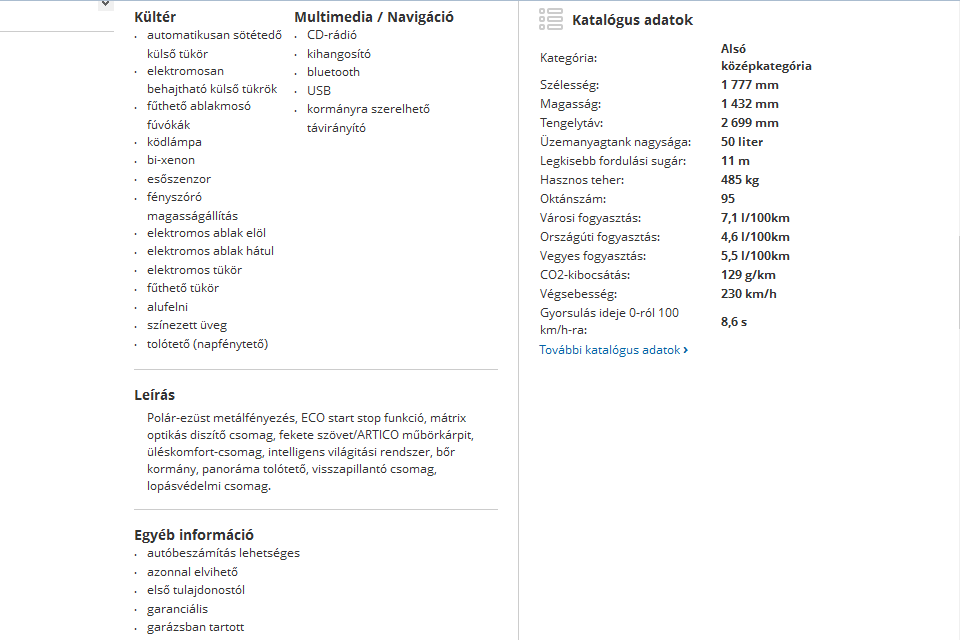
Task: Select the Leírás section heading
Action: click(x=155, y=395)
